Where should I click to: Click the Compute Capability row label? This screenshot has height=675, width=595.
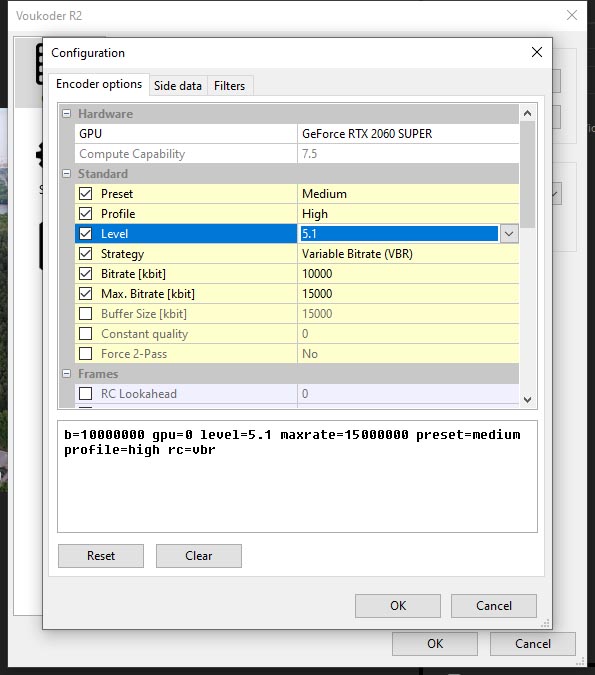(x=132, y=154)
